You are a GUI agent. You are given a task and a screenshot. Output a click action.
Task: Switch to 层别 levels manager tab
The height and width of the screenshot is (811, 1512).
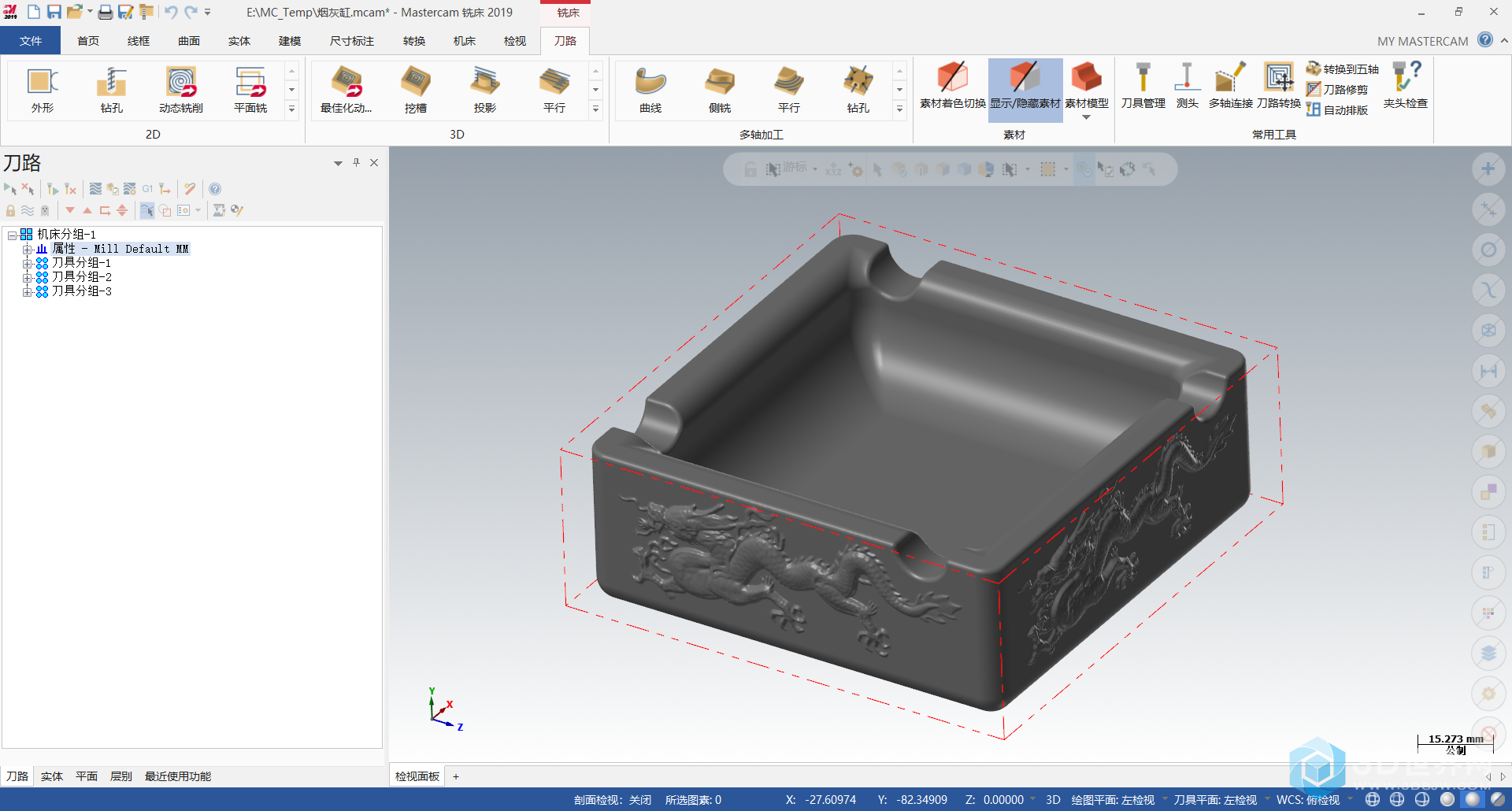click(x=121, y=776)
